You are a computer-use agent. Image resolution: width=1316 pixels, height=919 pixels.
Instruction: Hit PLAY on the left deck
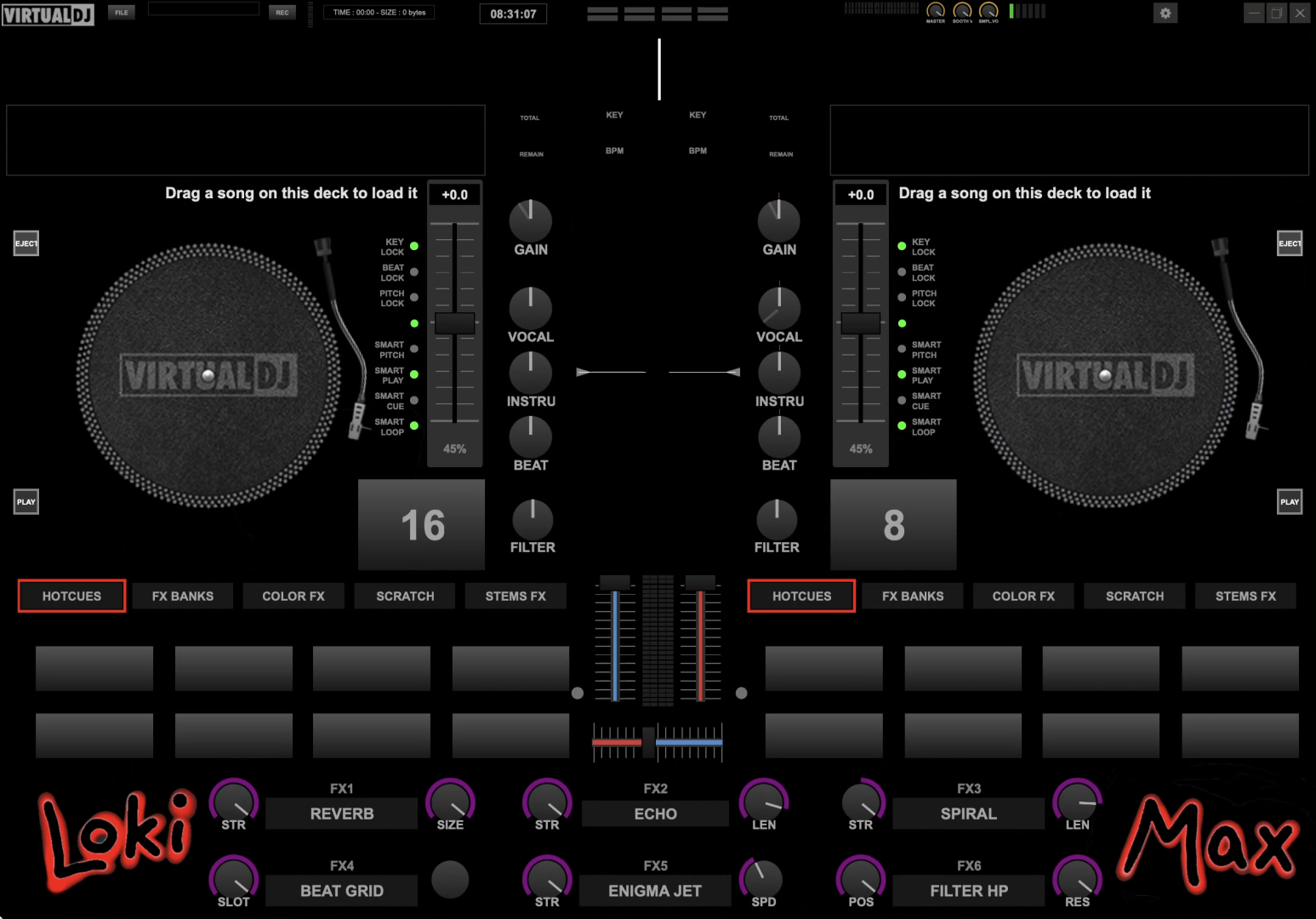(x=26, y=501)
